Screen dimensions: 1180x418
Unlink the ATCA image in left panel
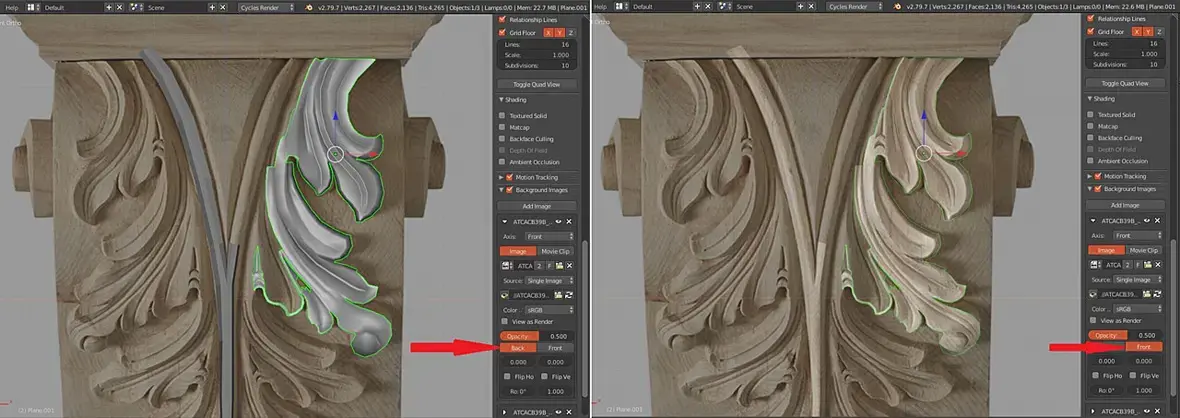click(570, 266)
